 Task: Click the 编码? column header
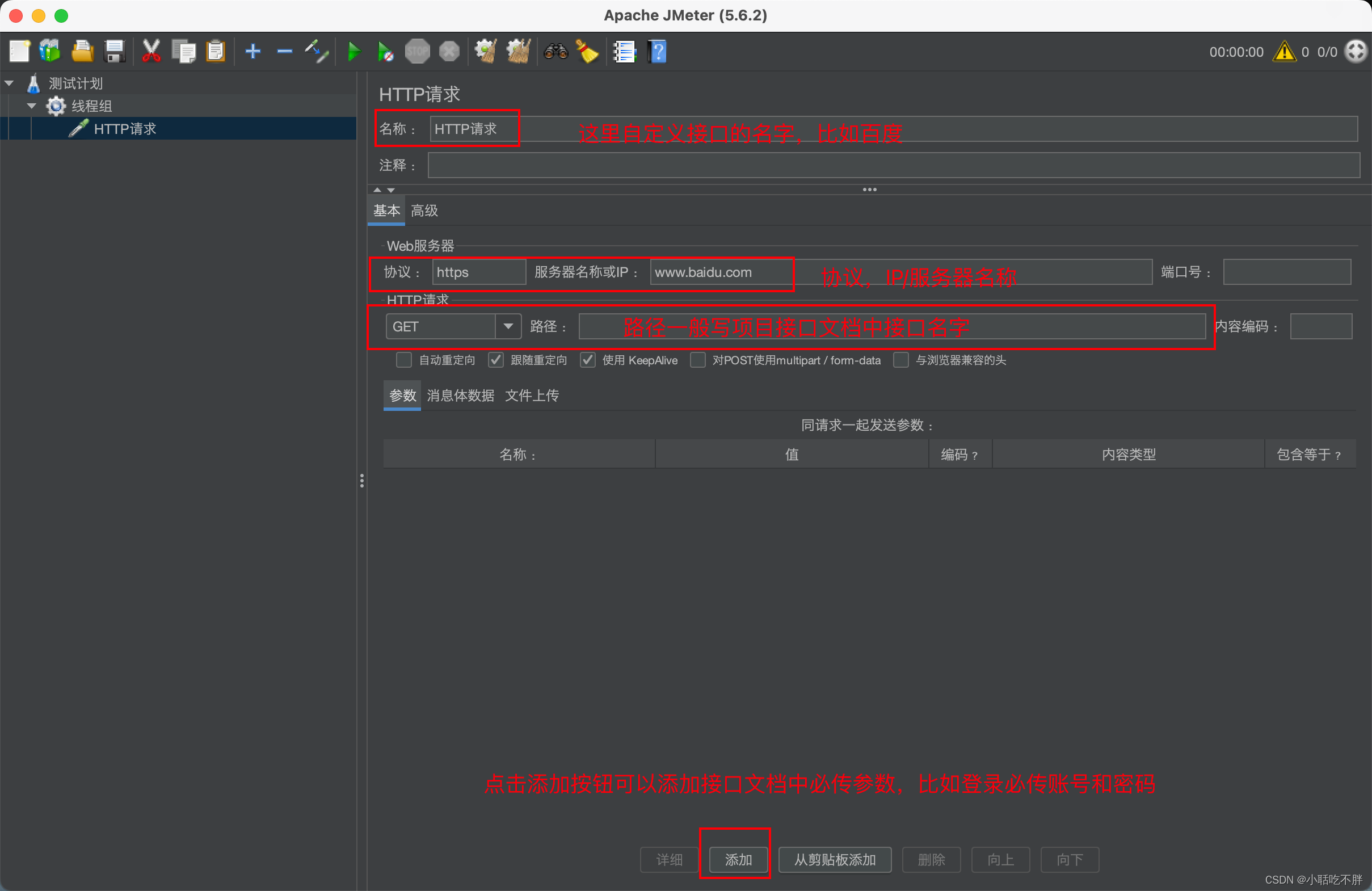point(960,455)
